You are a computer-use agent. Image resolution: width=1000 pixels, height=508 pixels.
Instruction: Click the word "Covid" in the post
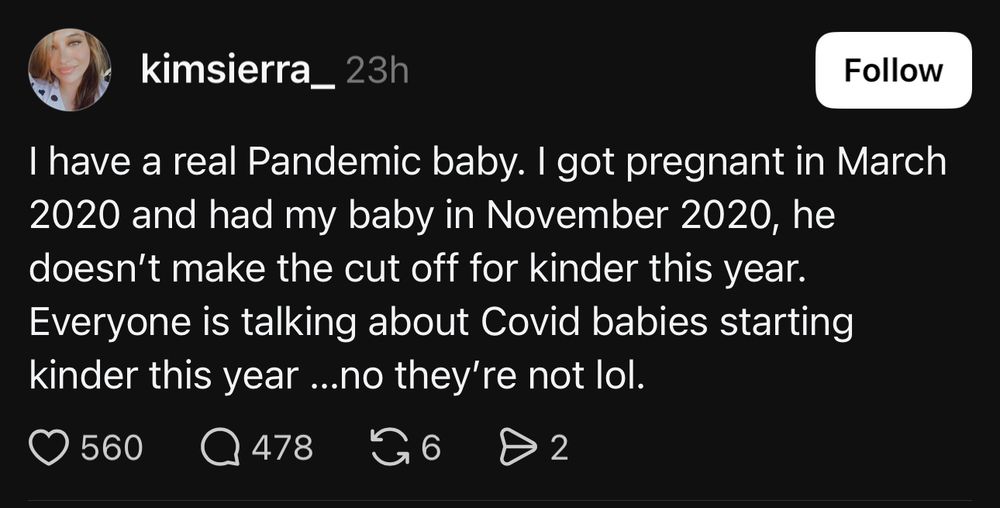[531, 323]
